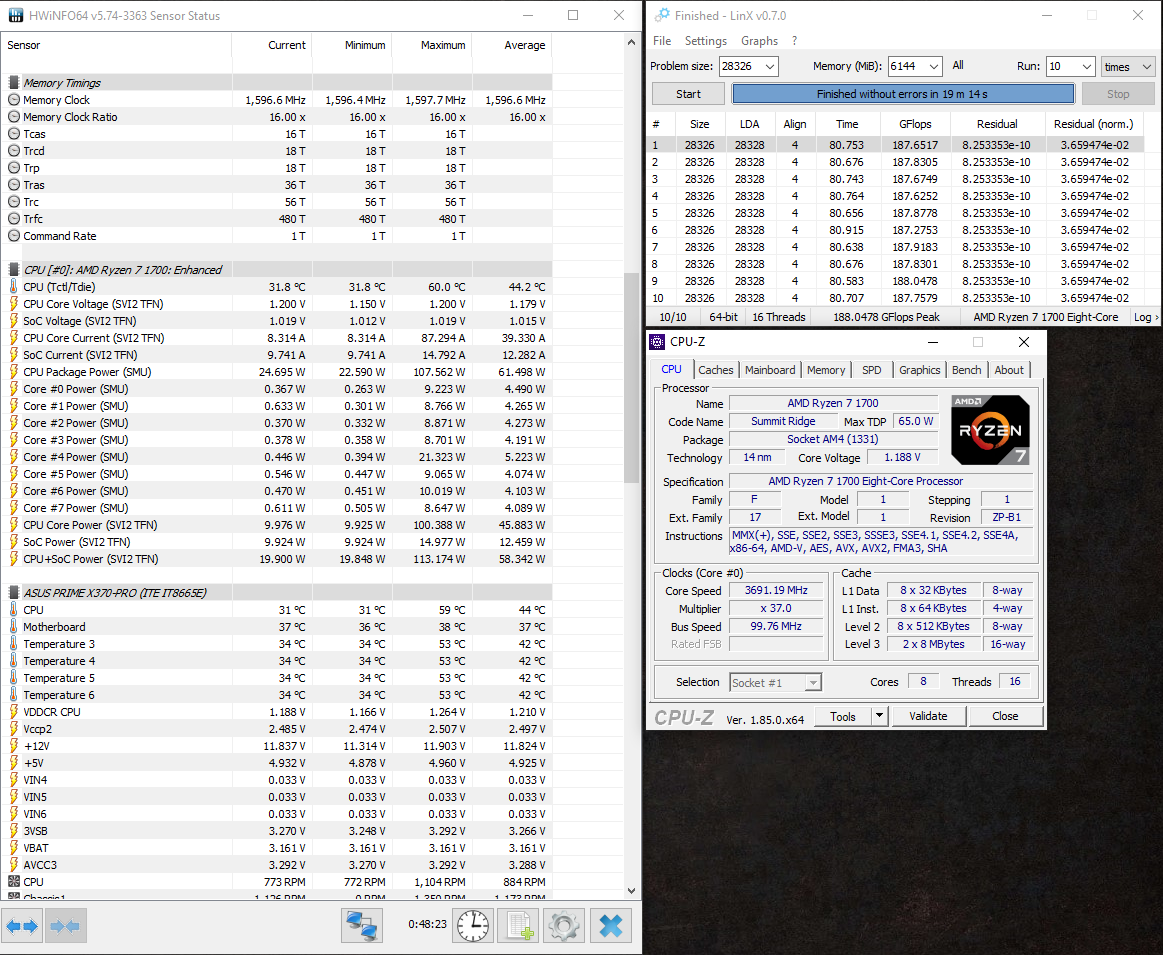Click HWiNFO collapse columns arrows icon
The width and height of the screenshot is (1163, 955).
pos(65,926)
